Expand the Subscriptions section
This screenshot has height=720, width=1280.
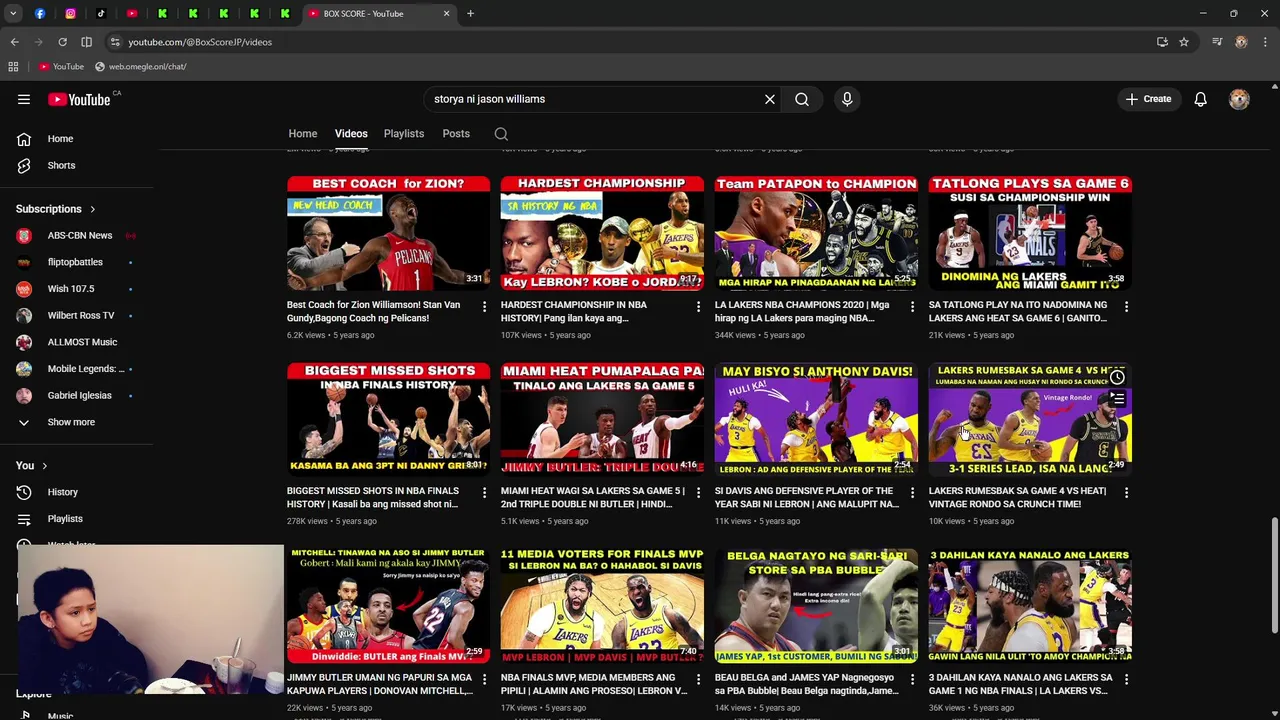[56, 209]
